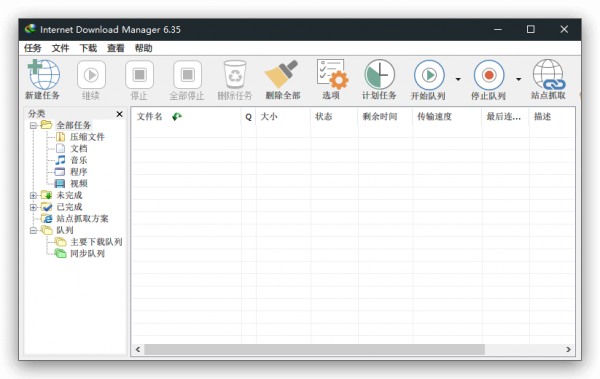Image resolution: width=600 pixels, height=379 pixels.
Task: Click the horizontal scrollbar thumb
Action: tap(314, 350)
